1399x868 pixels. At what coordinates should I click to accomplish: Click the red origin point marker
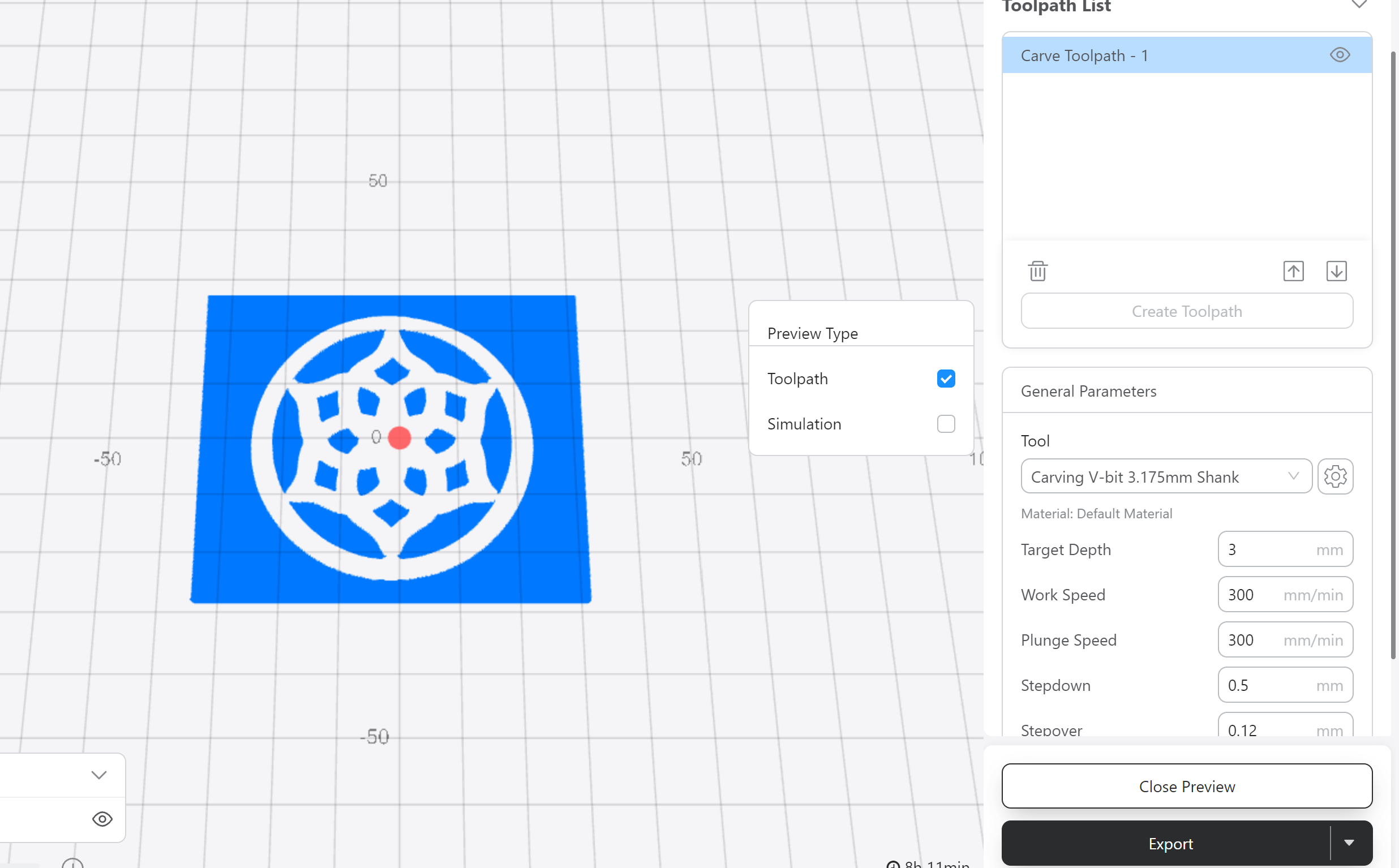400,437
